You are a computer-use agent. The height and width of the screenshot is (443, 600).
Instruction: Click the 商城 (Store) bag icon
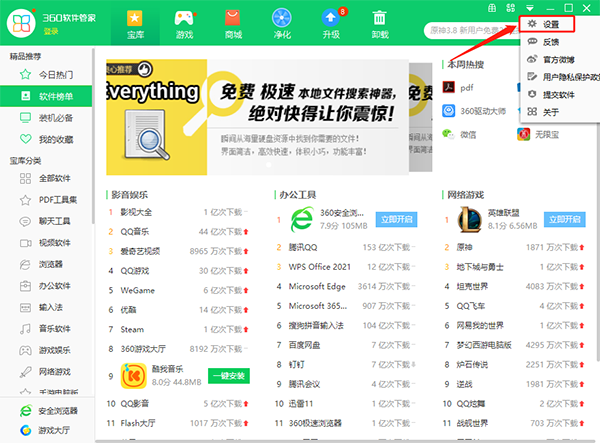point(233,18)
